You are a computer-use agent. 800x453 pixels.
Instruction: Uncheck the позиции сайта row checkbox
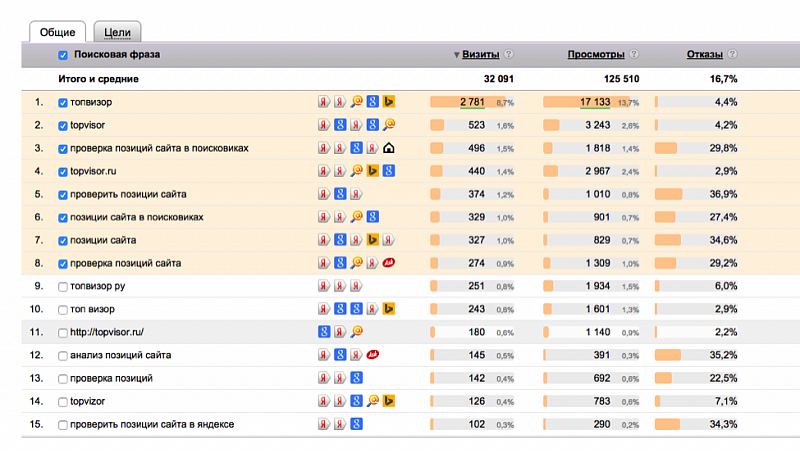click(63, 240)
